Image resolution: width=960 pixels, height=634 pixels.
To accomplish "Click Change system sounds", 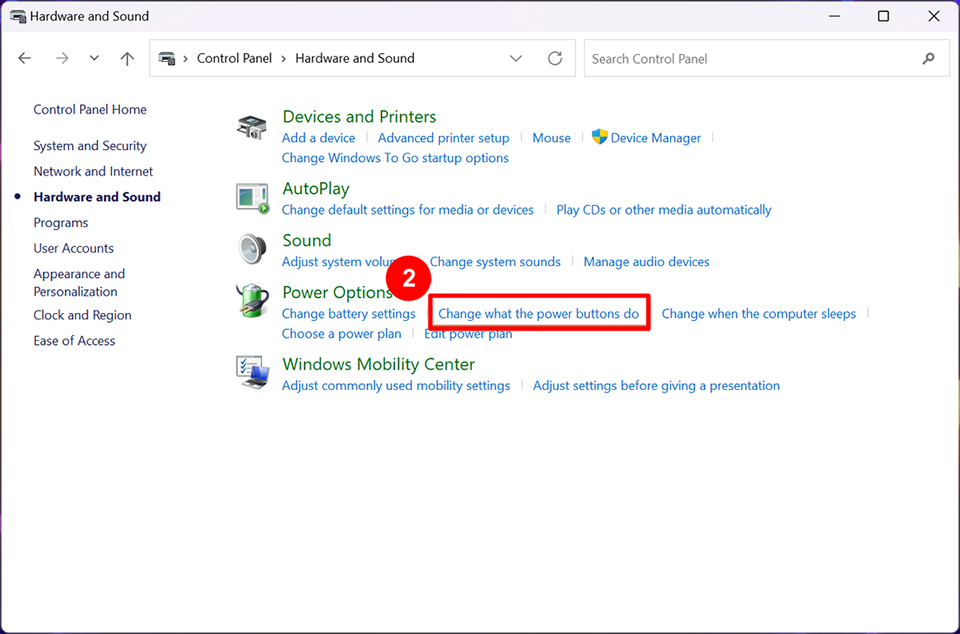I will click(495, 262).
